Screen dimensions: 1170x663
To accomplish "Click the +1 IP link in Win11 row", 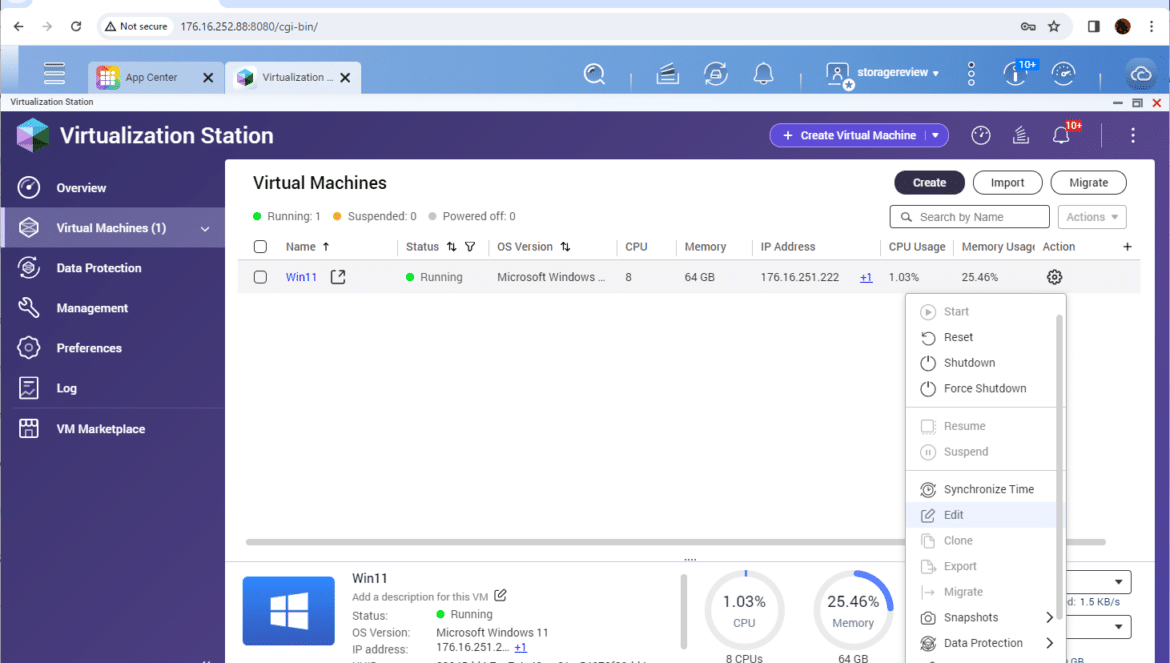I will tap(866, 277).
